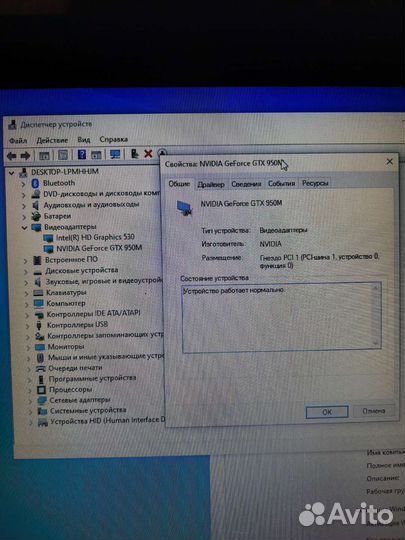Click the OK button
This screenshot has width=405, height=540.
coord(327,412)
